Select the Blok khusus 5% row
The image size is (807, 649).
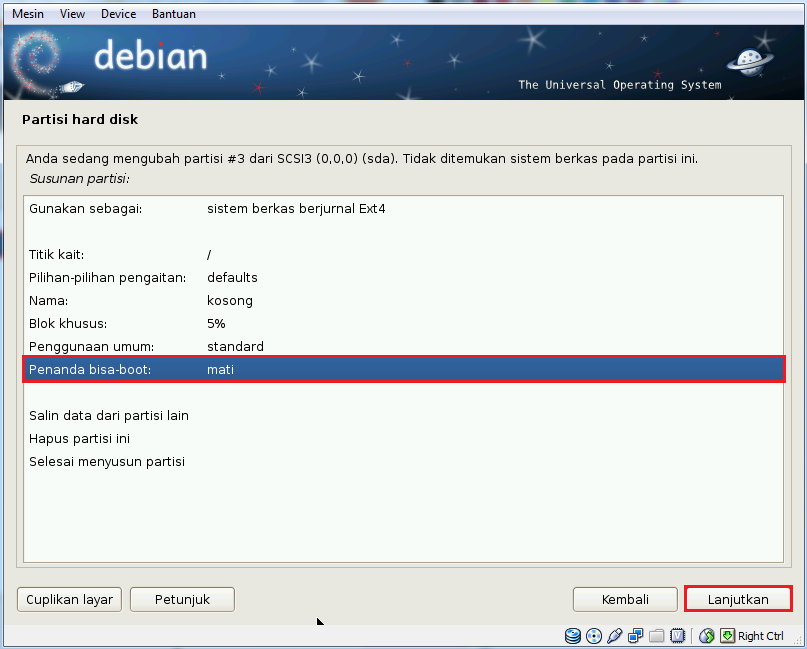coord(404,323)
